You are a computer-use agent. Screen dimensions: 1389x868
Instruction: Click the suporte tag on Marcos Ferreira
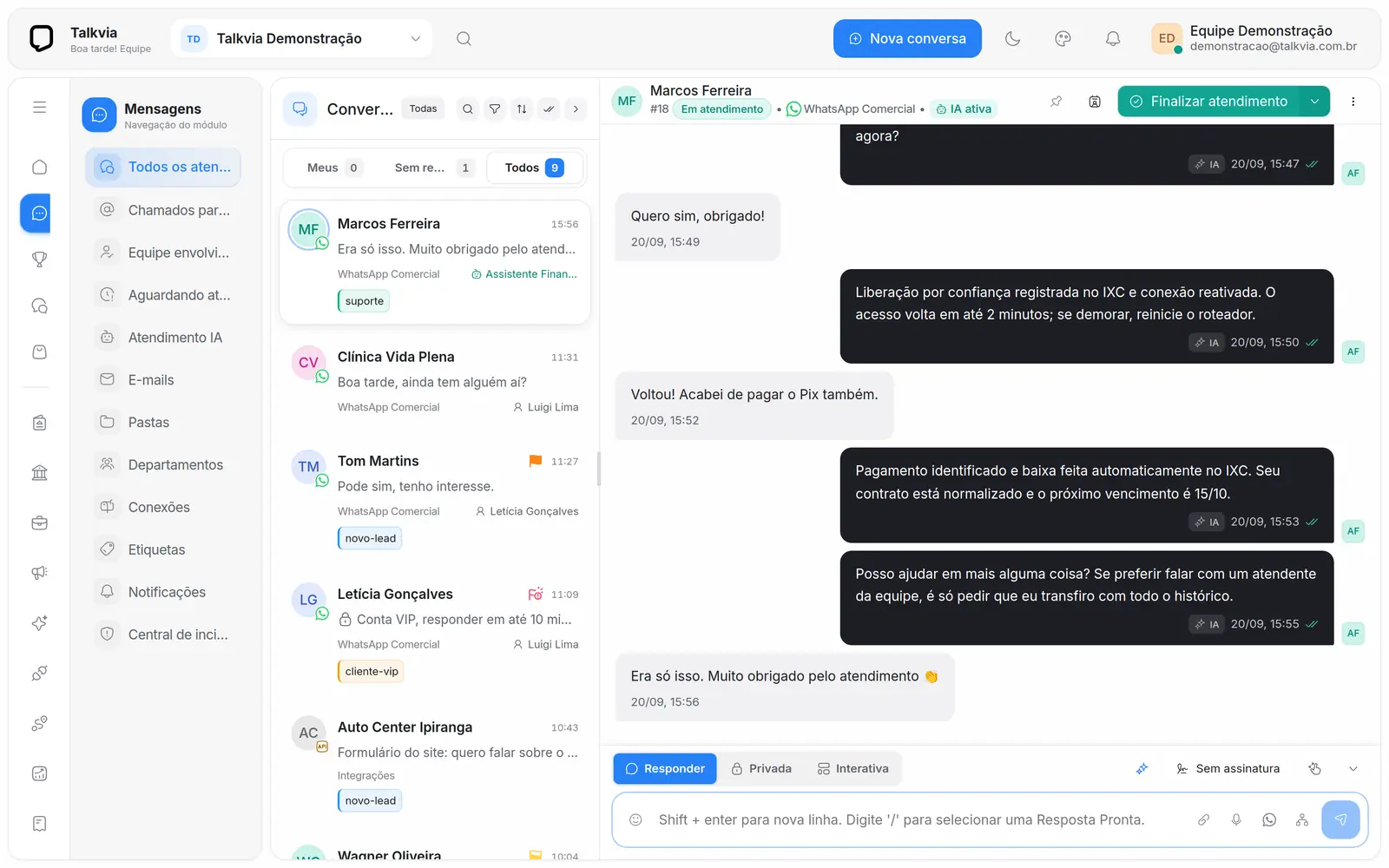click(364, 301)
